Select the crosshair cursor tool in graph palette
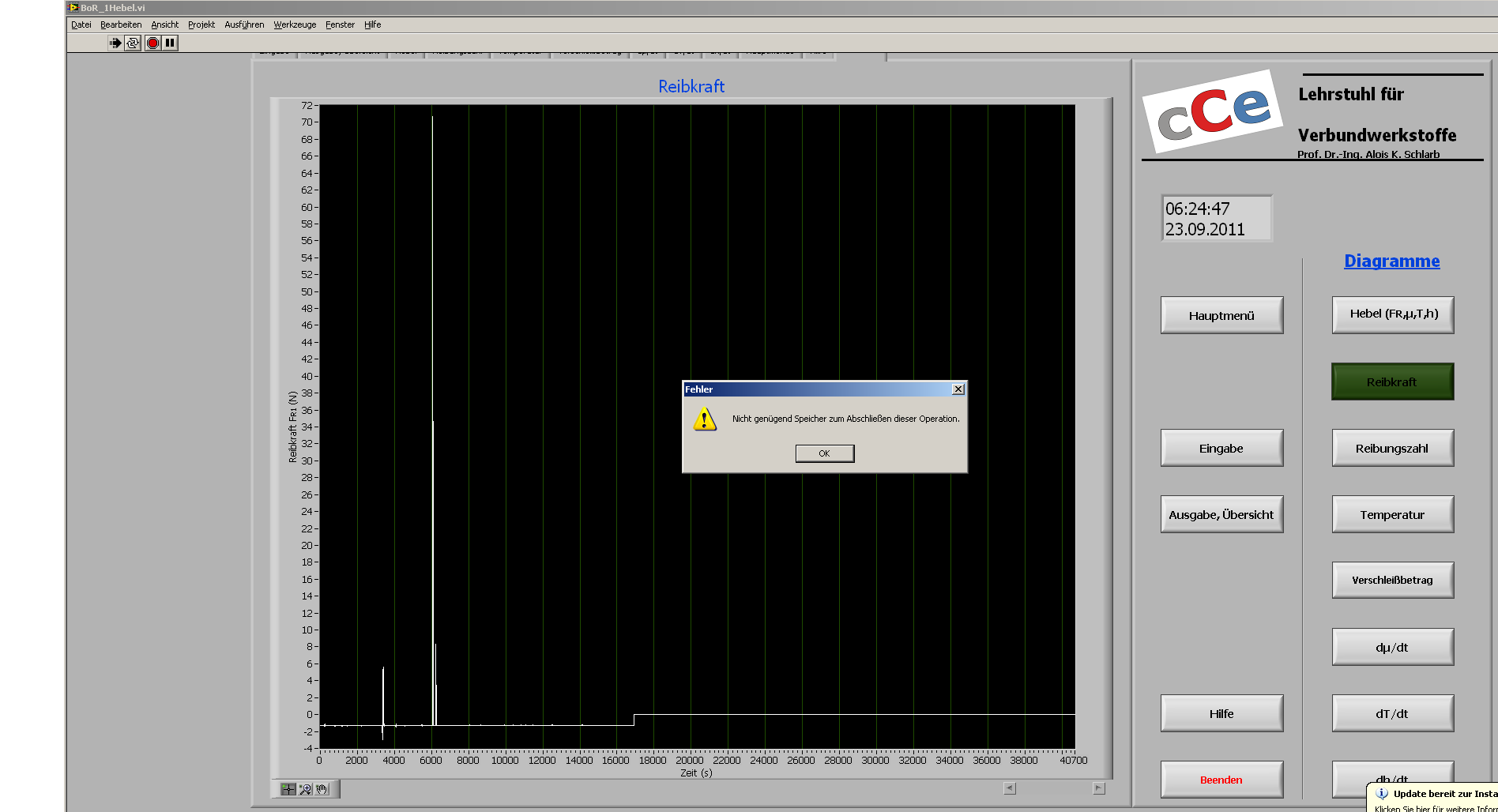 pyautogui.click(x=288, y=789)
